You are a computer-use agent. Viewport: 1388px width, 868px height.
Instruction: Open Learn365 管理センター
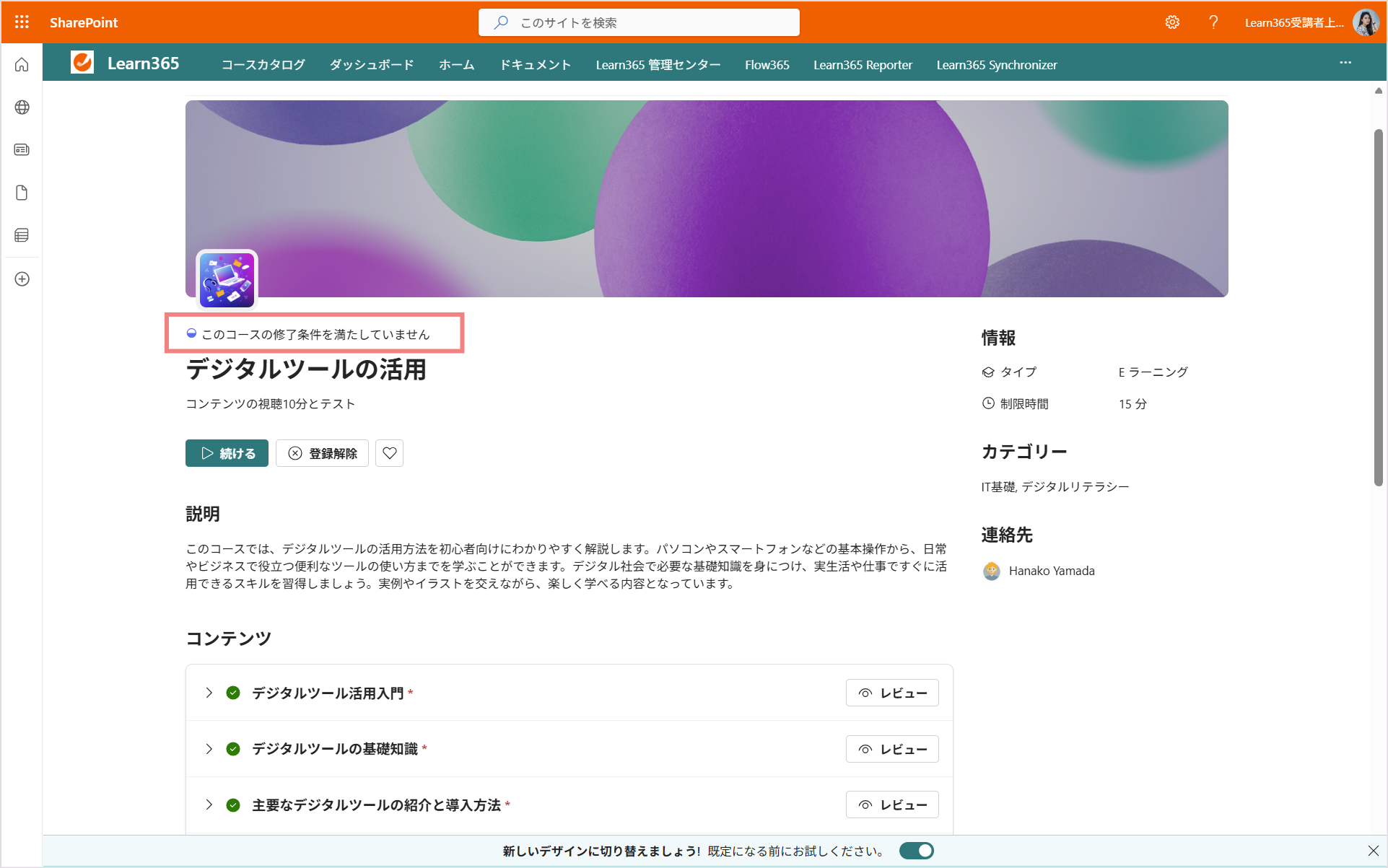tap(658, 65)
